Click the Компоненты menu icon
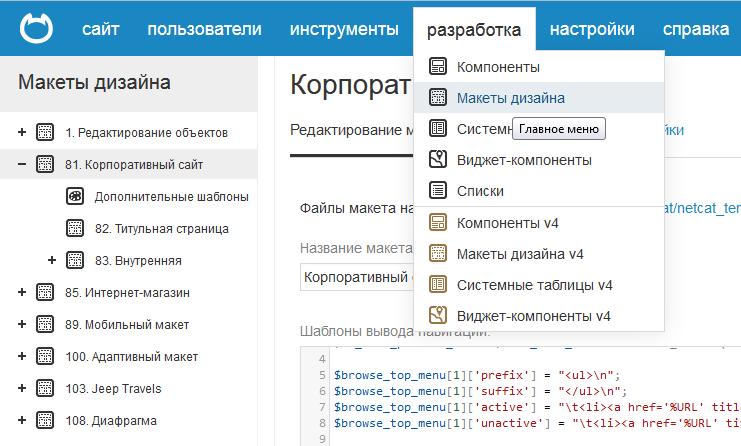Image resolution: width=741 pixels, height=446 pixels. pos(437,67)
